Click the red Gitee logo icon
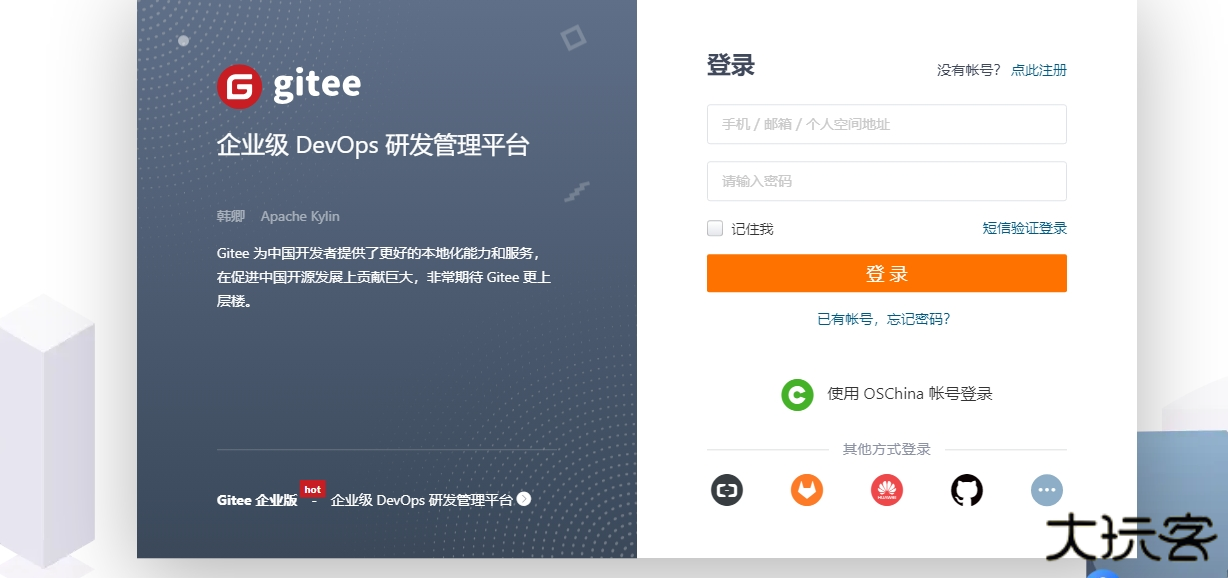The height and width of the screenshot is (578, 1228). pyautogui.click(x=239, y=86)
